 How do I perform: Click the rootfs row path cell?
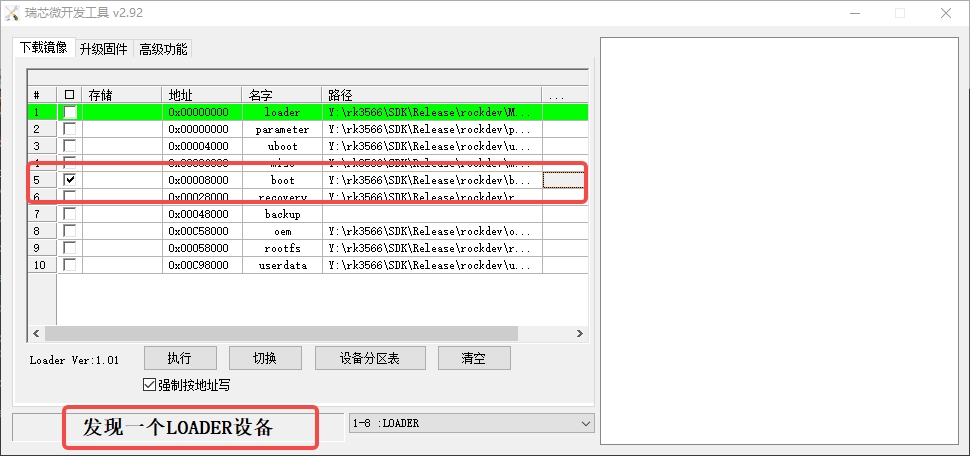tap(432, 248)
